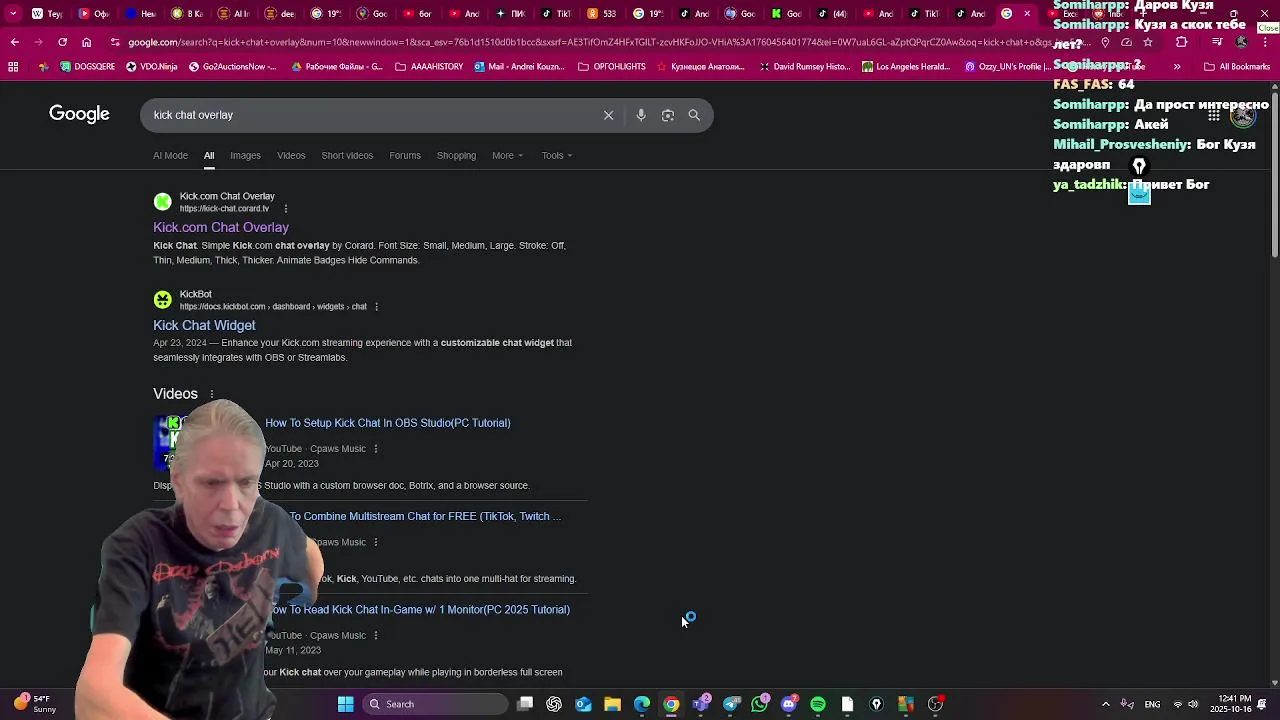
Task: Show more bookmarks via overflow chevron
Action: point(1177,67)
